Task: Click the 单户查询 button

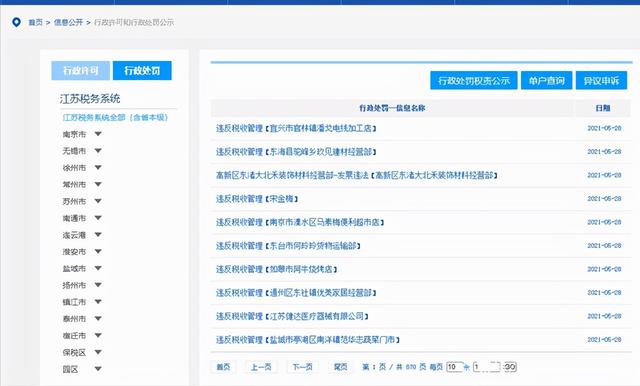Action: click(x=547, y=80)
